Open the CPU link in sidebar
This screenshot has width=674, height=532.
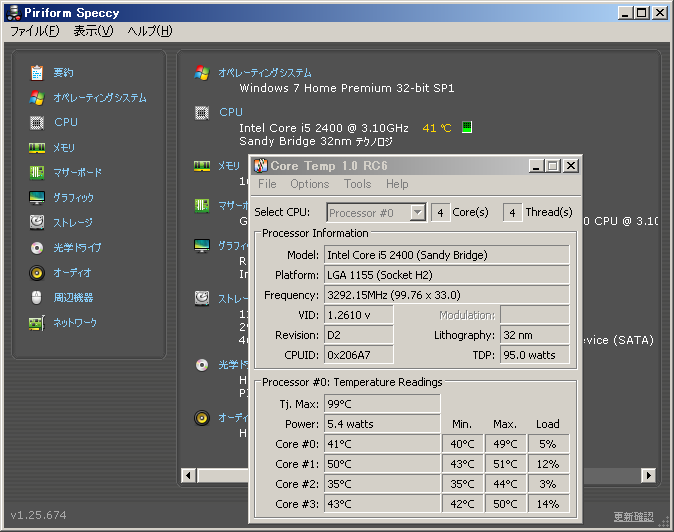(x=66, y=122)
